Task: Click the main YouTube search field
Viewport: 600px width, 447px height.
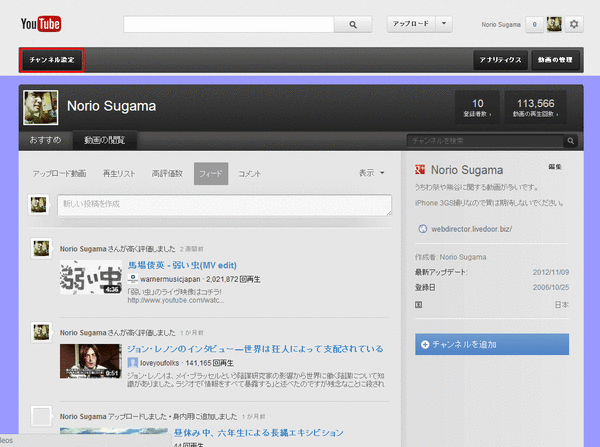Action: 229,24
